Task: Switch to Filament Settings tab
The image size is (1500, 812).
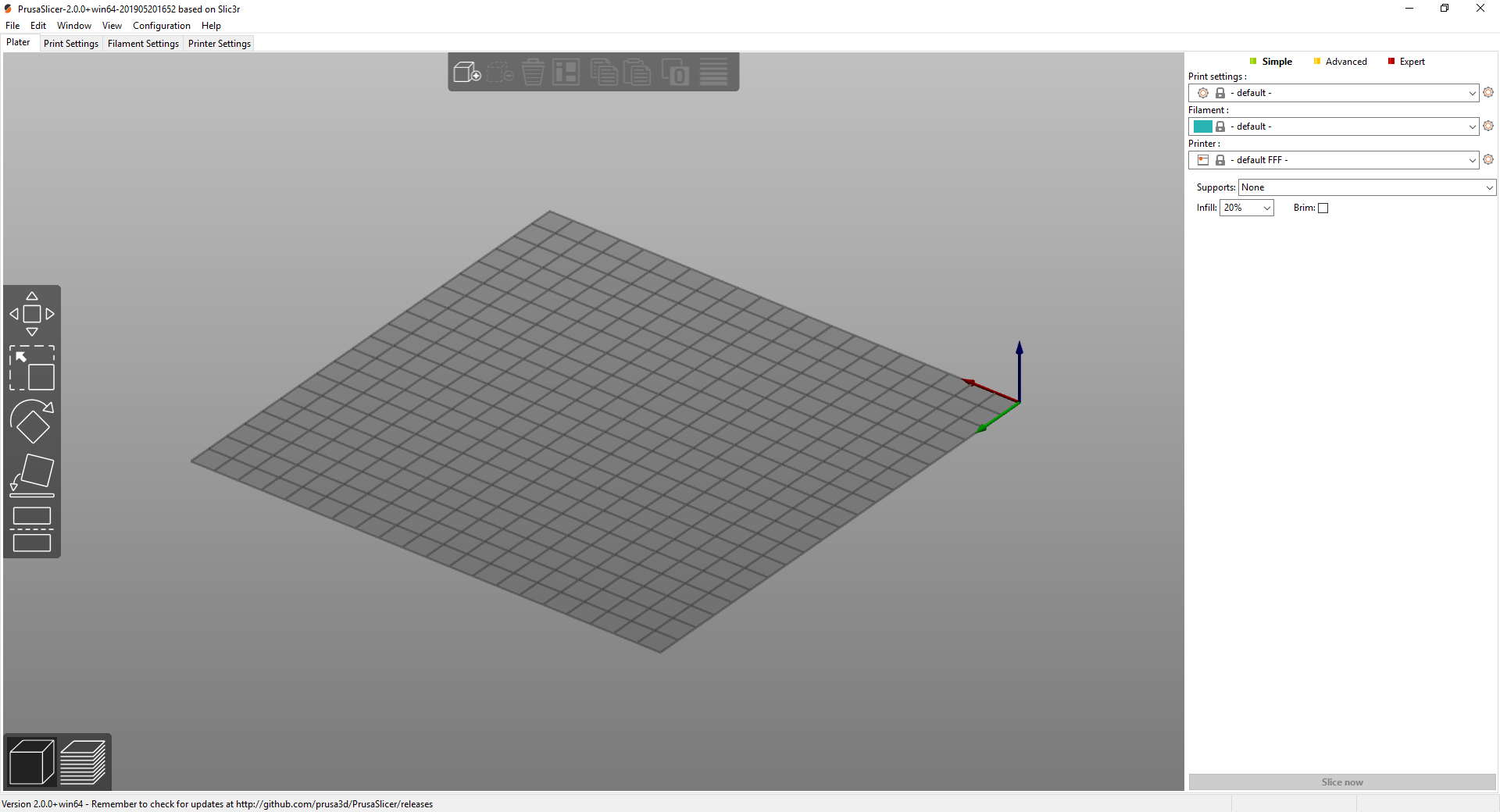Action: pos(143,44)
